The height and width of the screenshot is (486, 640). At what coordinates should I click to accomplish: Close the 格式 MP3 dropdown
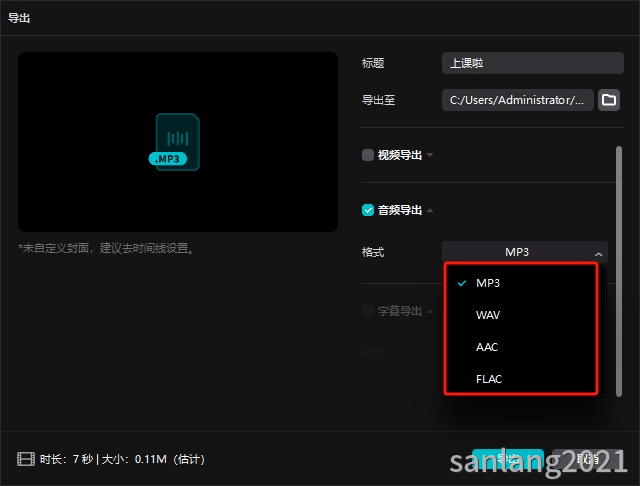[525, 252]
